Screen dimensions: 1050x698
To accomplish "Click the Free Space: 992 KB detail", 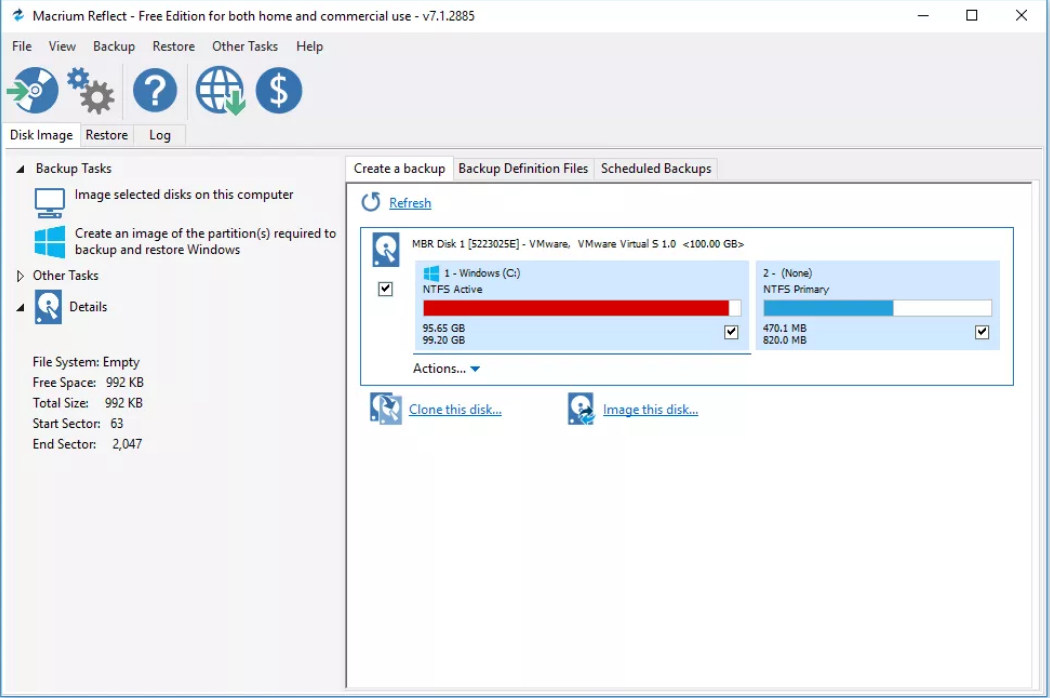I will coord(88,382).
